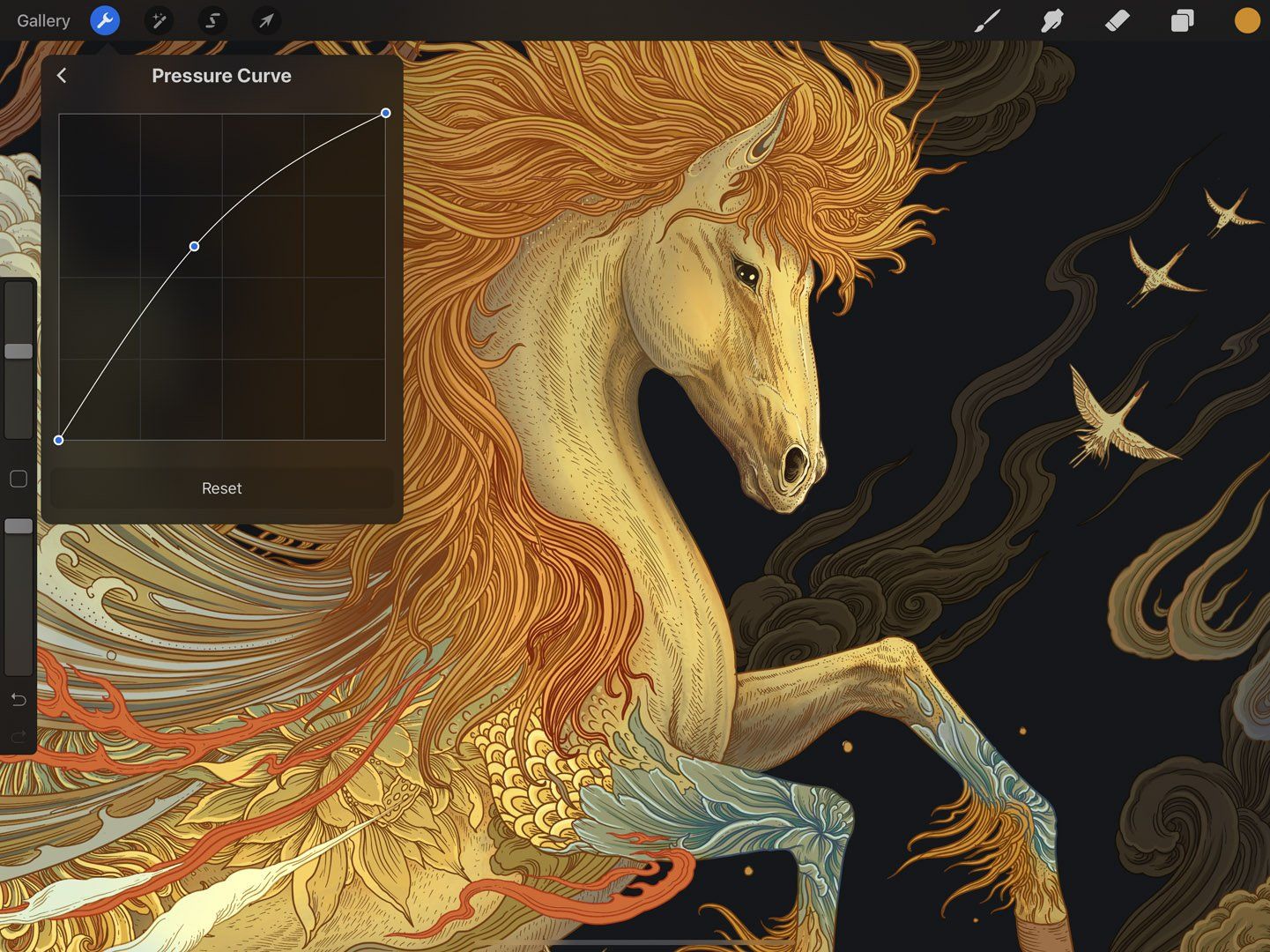Click the brush opacity slider handle
Screen dimensions: 1270x952
coord(18,525)
